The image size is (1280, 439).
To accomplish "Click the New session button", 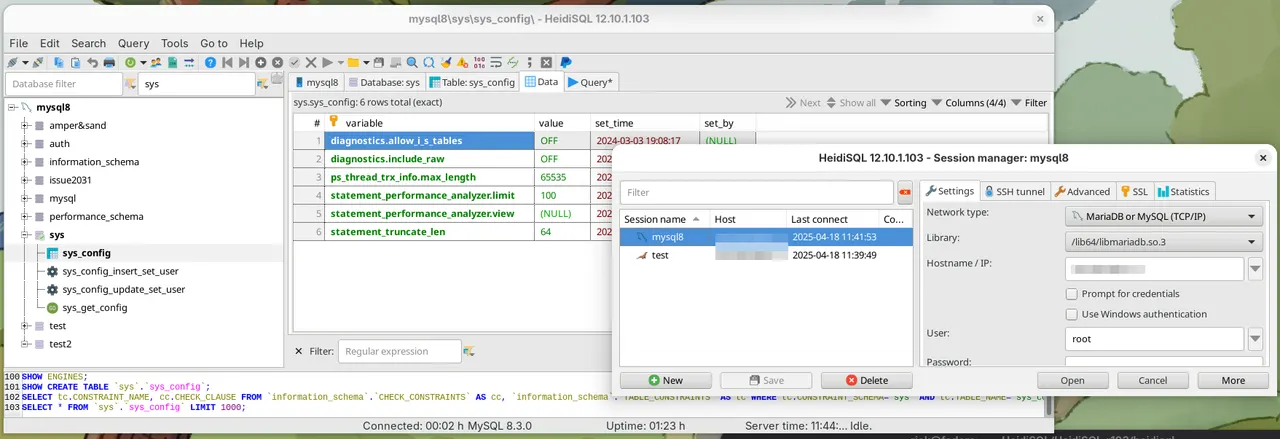I will click(666, 380).
